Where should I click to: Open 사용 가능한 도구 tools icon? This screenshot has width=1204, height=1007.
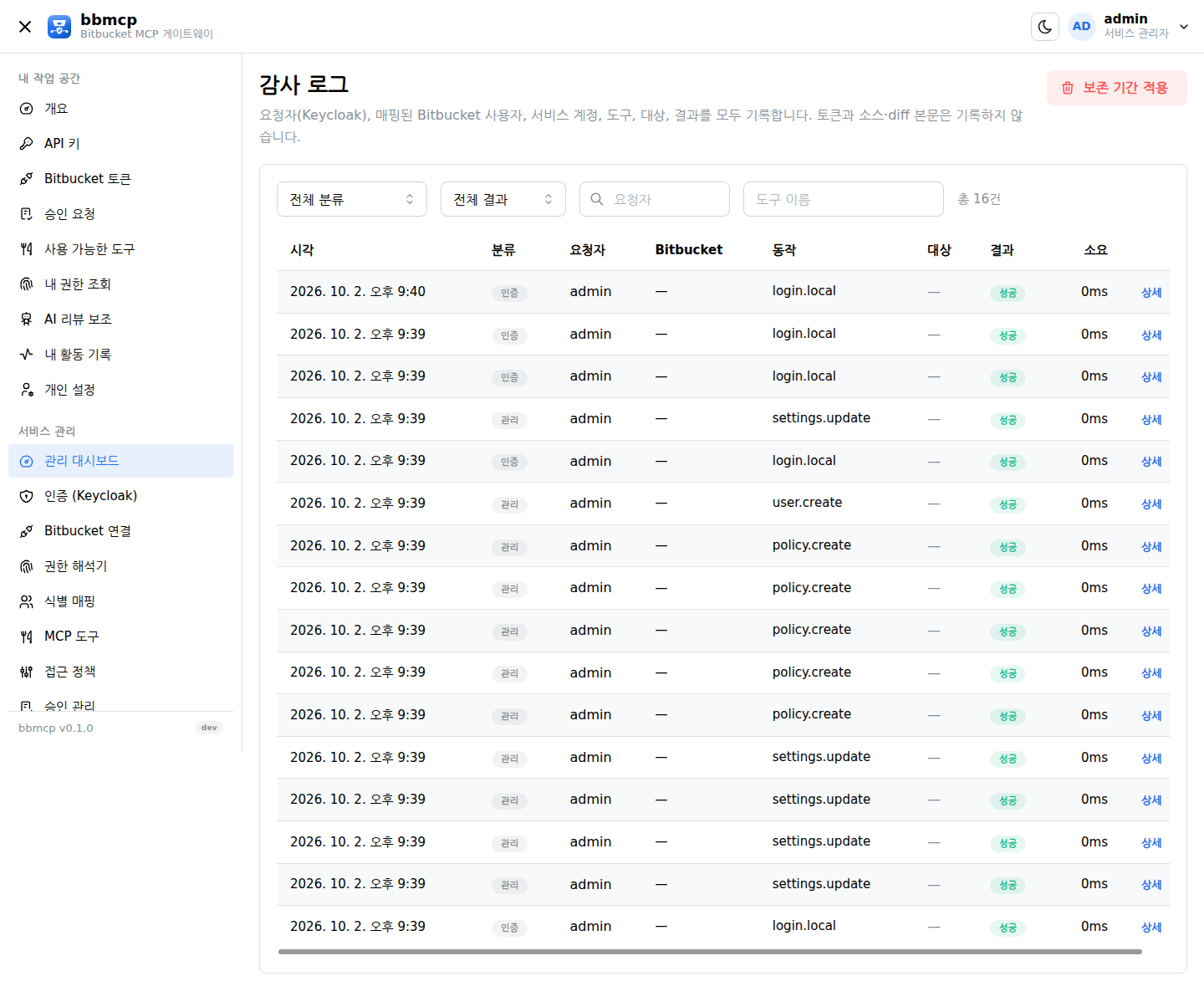tap(27, 249)
